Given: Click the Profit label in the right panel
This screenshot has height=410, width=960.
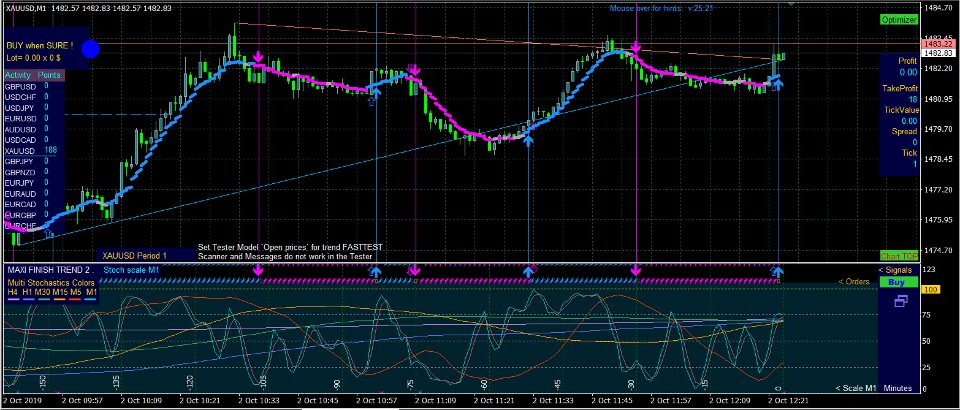Looking at the screenshot, I should click(x=907, y=61).
